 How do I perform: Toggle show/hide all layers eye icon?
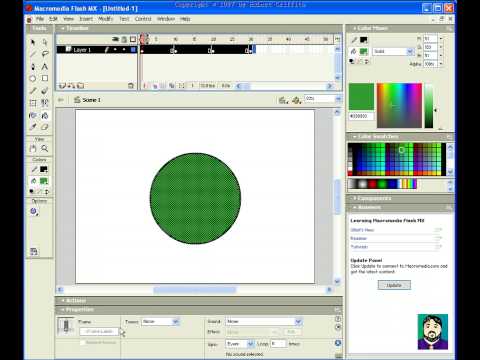(x=115, y=39)
